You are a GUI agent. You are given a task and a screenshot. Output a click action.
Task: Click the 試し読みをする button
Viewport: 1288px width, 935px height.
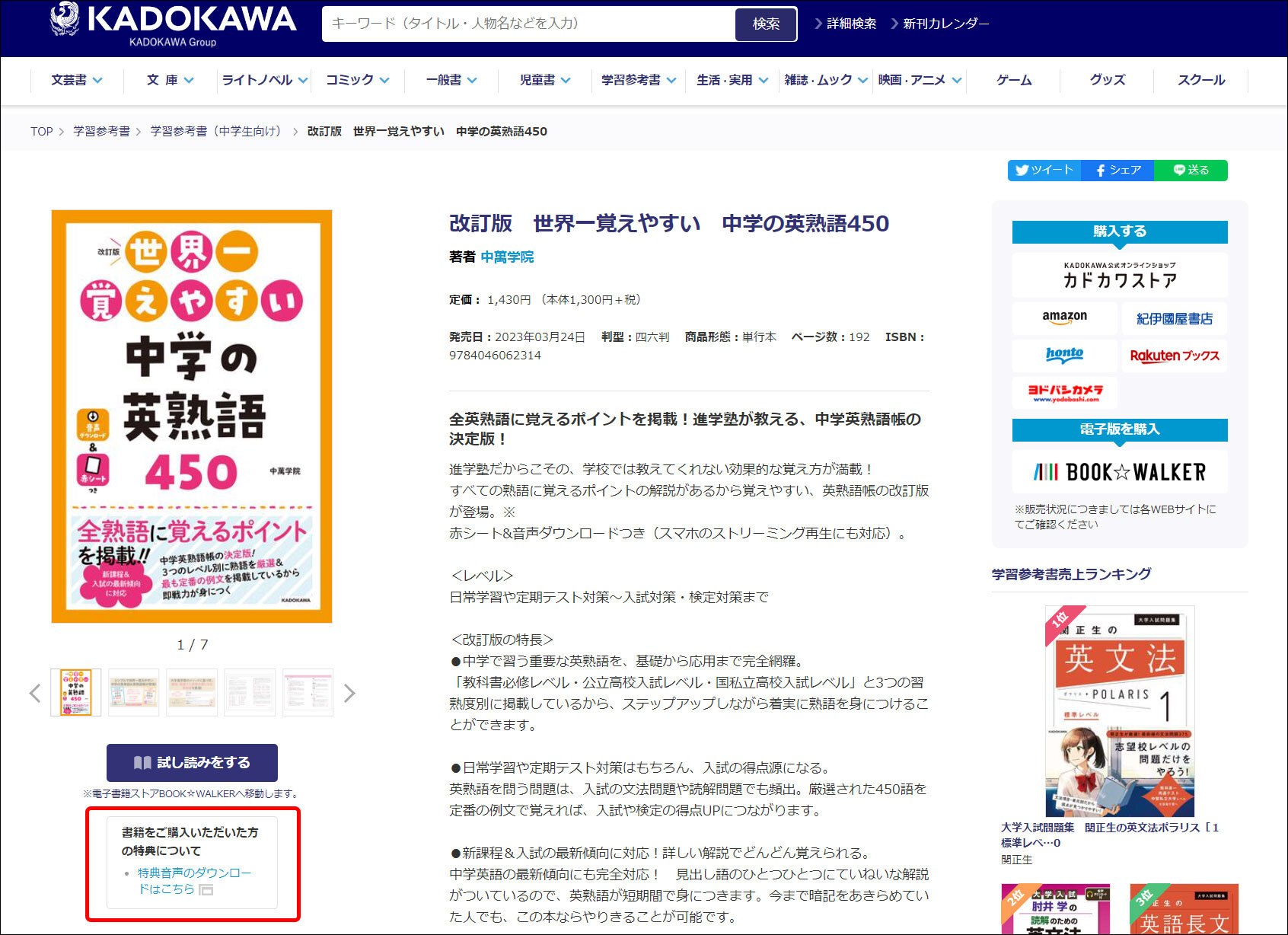pos(192,762)
